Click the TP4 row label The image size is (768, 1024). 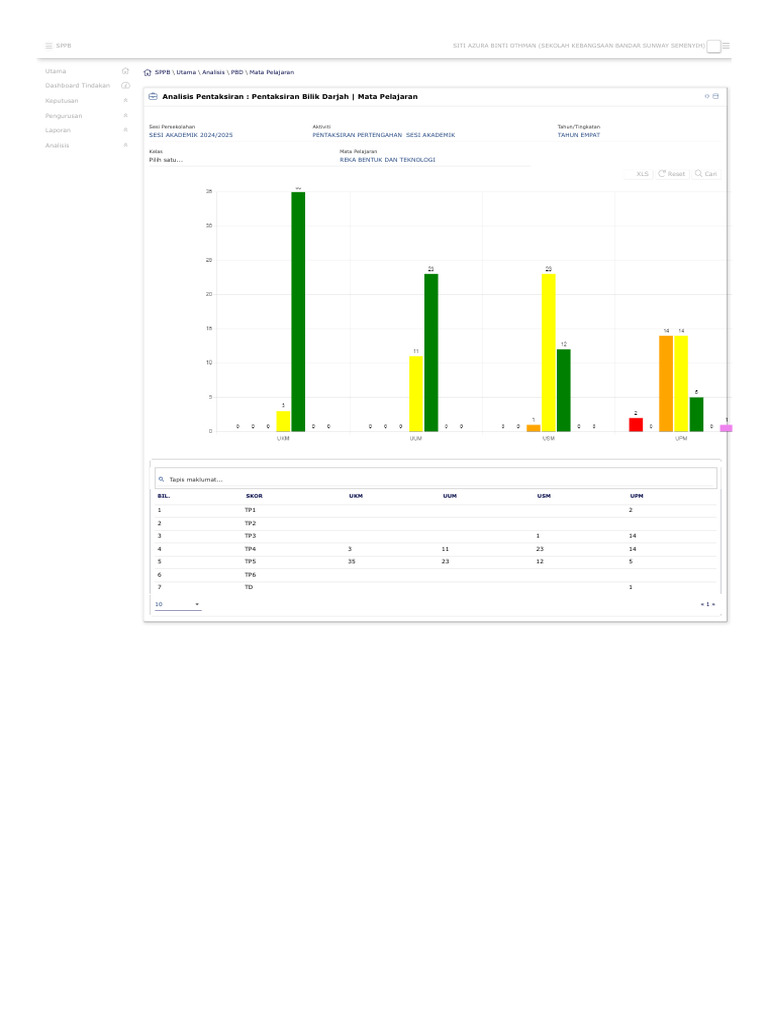coord(250,549)
